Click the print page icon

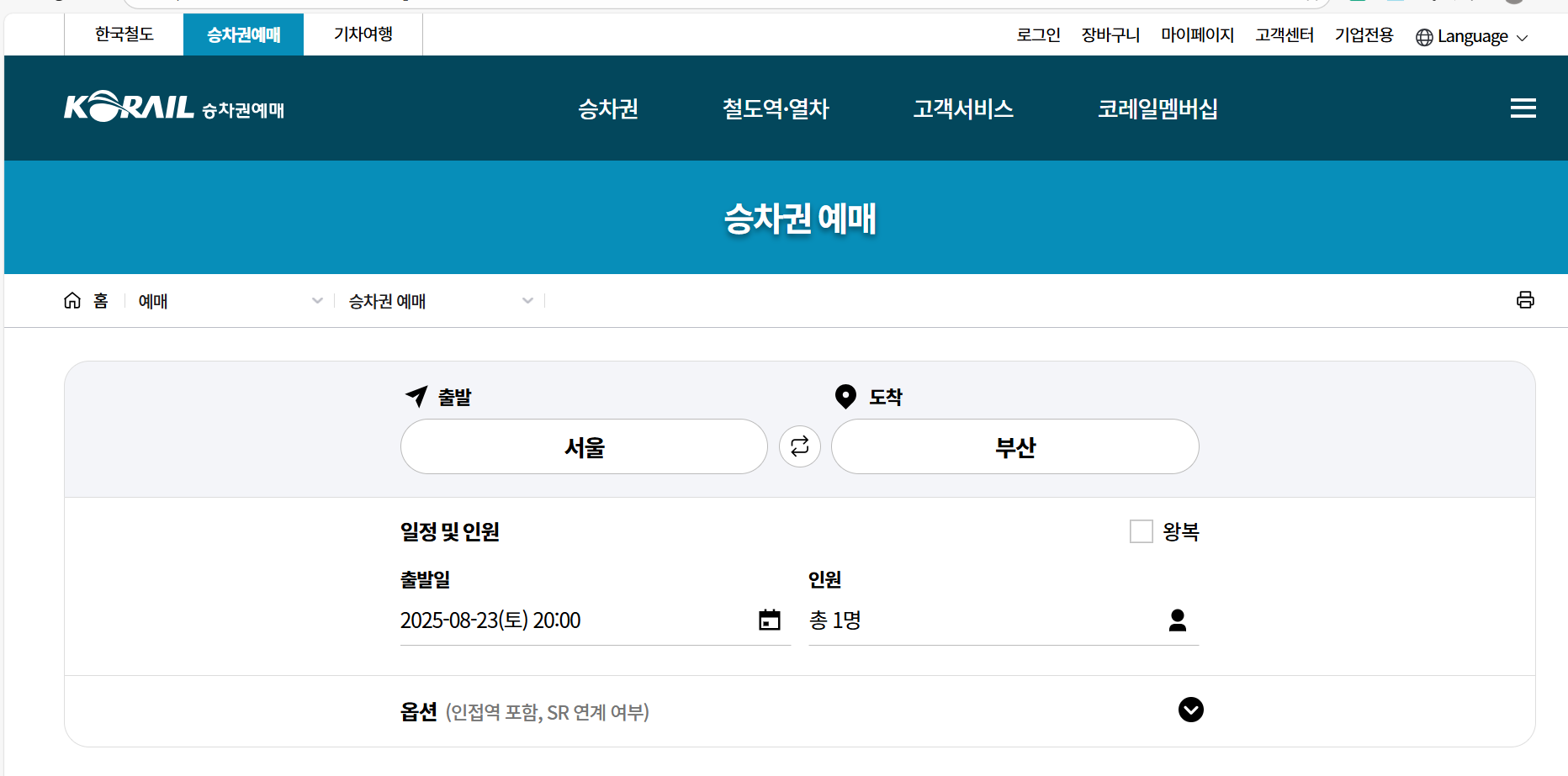(1526, 300)
